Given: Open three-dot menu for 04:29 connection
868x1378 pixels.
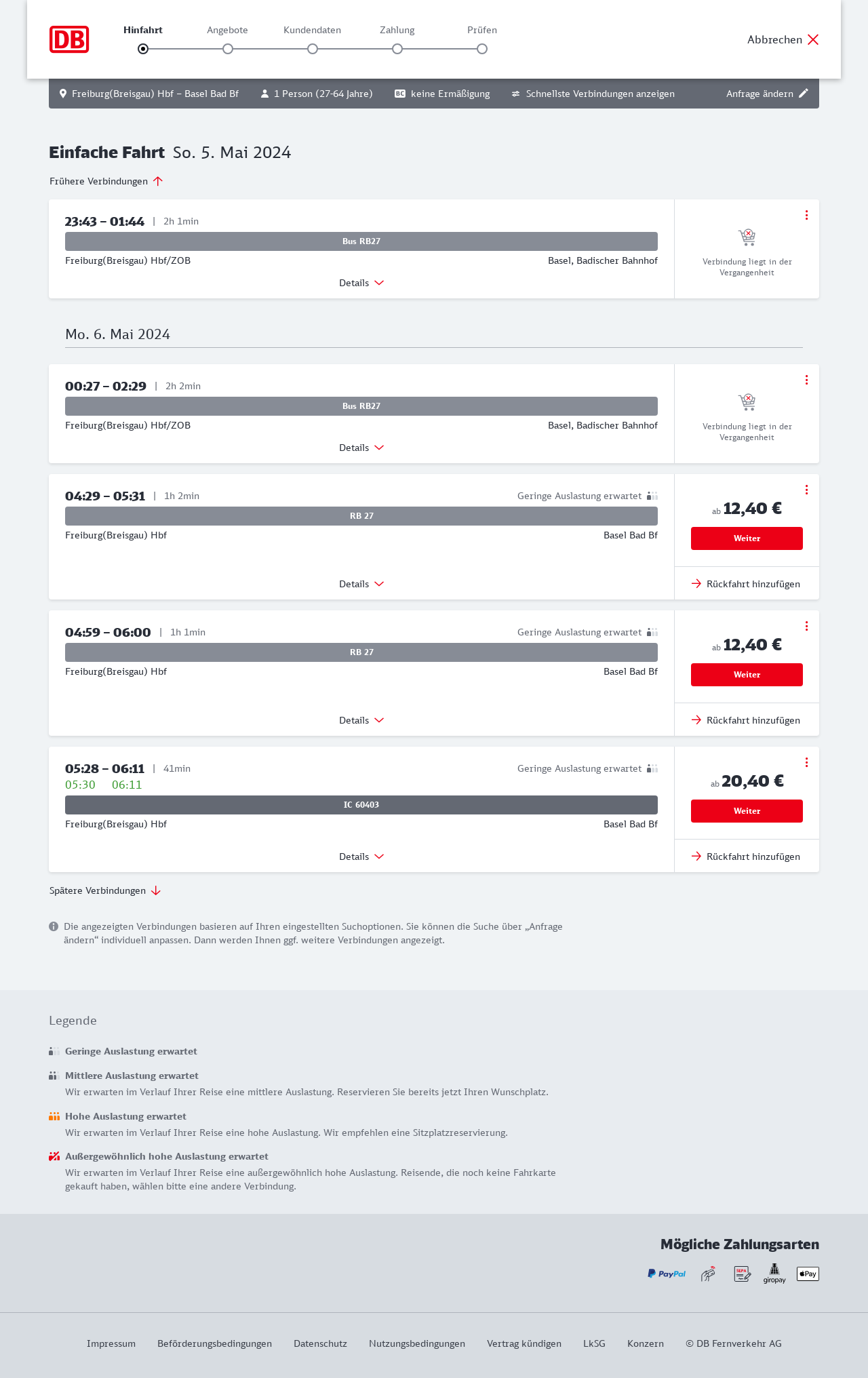Looking at the screenshot, I should tap(806, 490).
